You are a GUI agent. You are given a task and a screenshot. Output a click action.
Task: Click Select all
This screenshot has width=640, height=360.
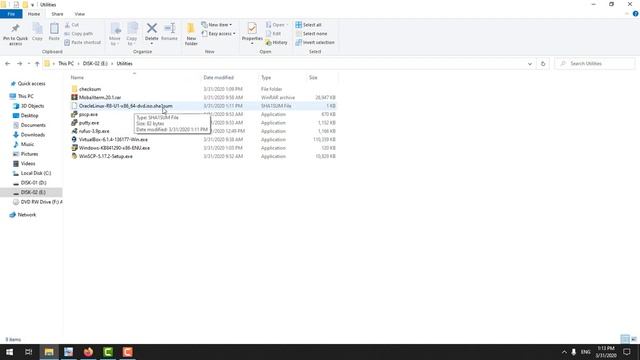coord(309,25)
